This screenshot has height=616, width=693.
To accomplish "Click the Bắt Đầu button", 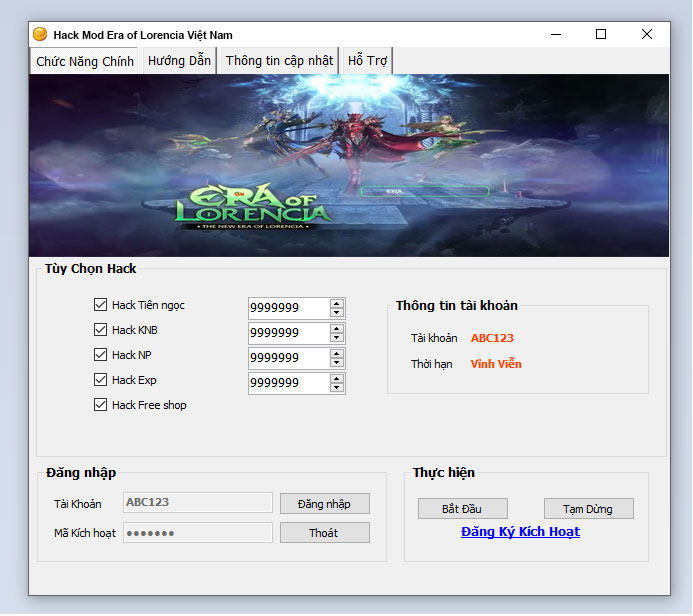I will click(463, 509).
